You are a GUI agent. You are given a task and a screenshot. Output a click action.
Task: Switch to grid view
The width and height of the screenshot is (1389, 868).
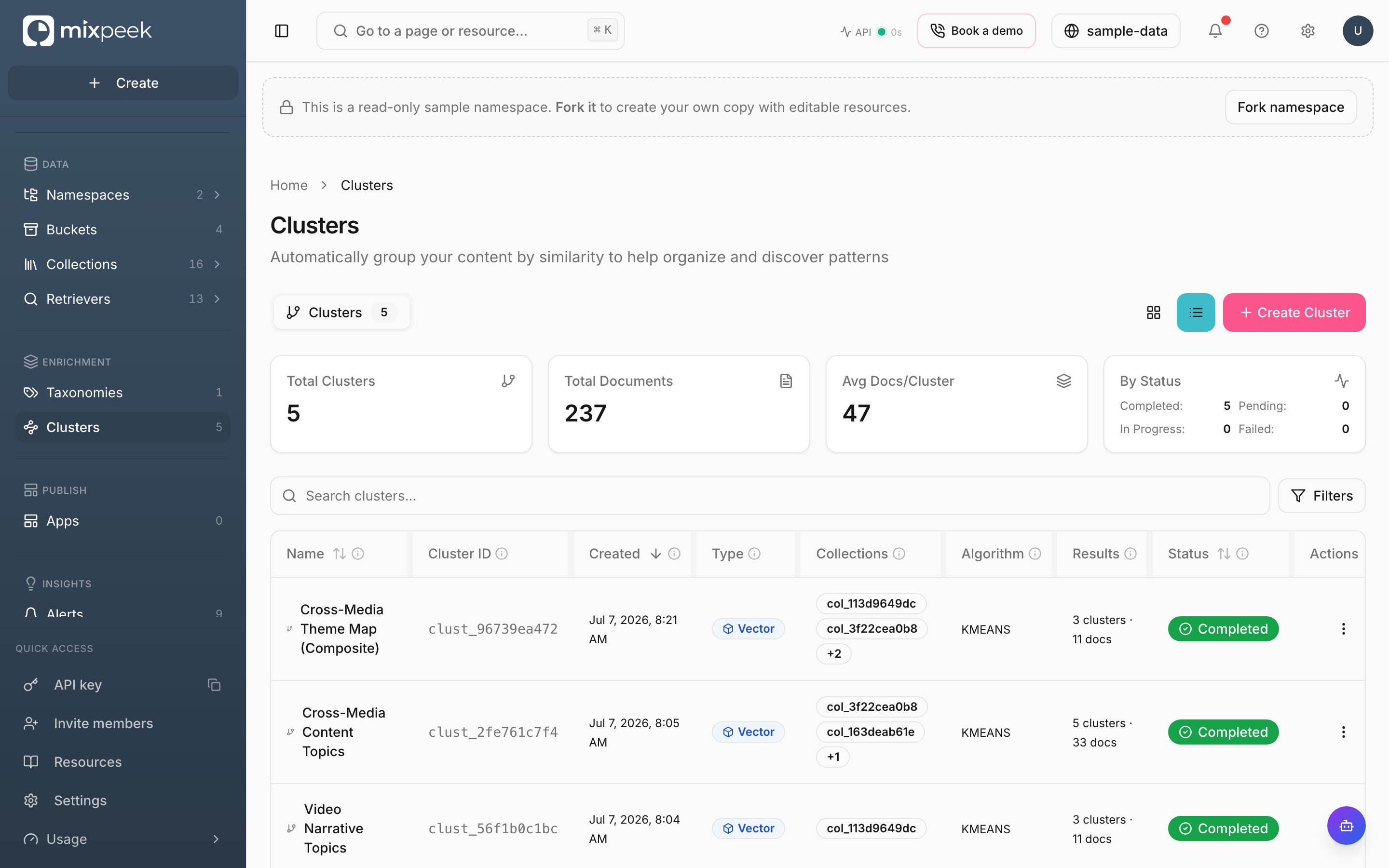pos(1153,312)
